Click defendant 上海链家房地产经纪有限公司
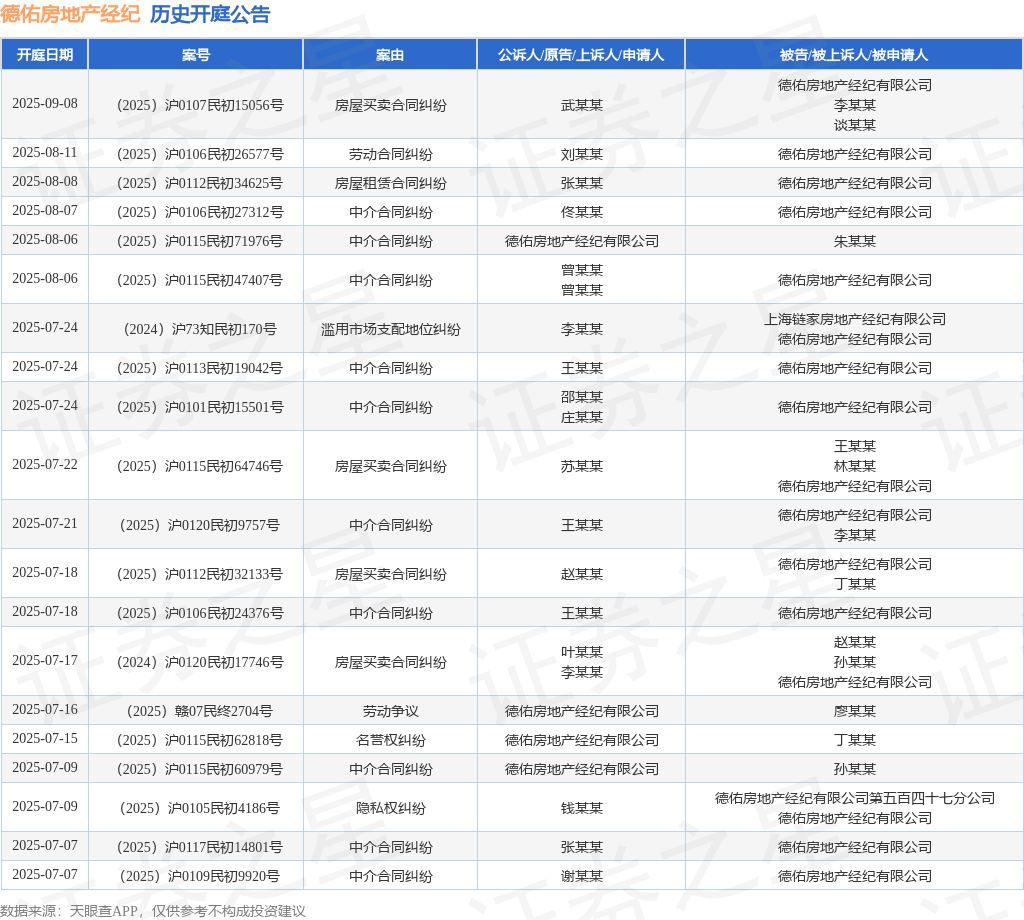 854,319
